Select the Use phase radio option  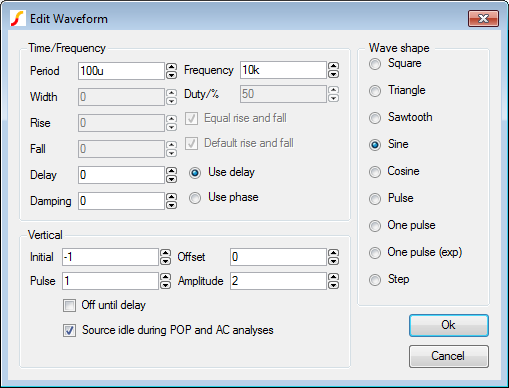click(x=195, y=198)
